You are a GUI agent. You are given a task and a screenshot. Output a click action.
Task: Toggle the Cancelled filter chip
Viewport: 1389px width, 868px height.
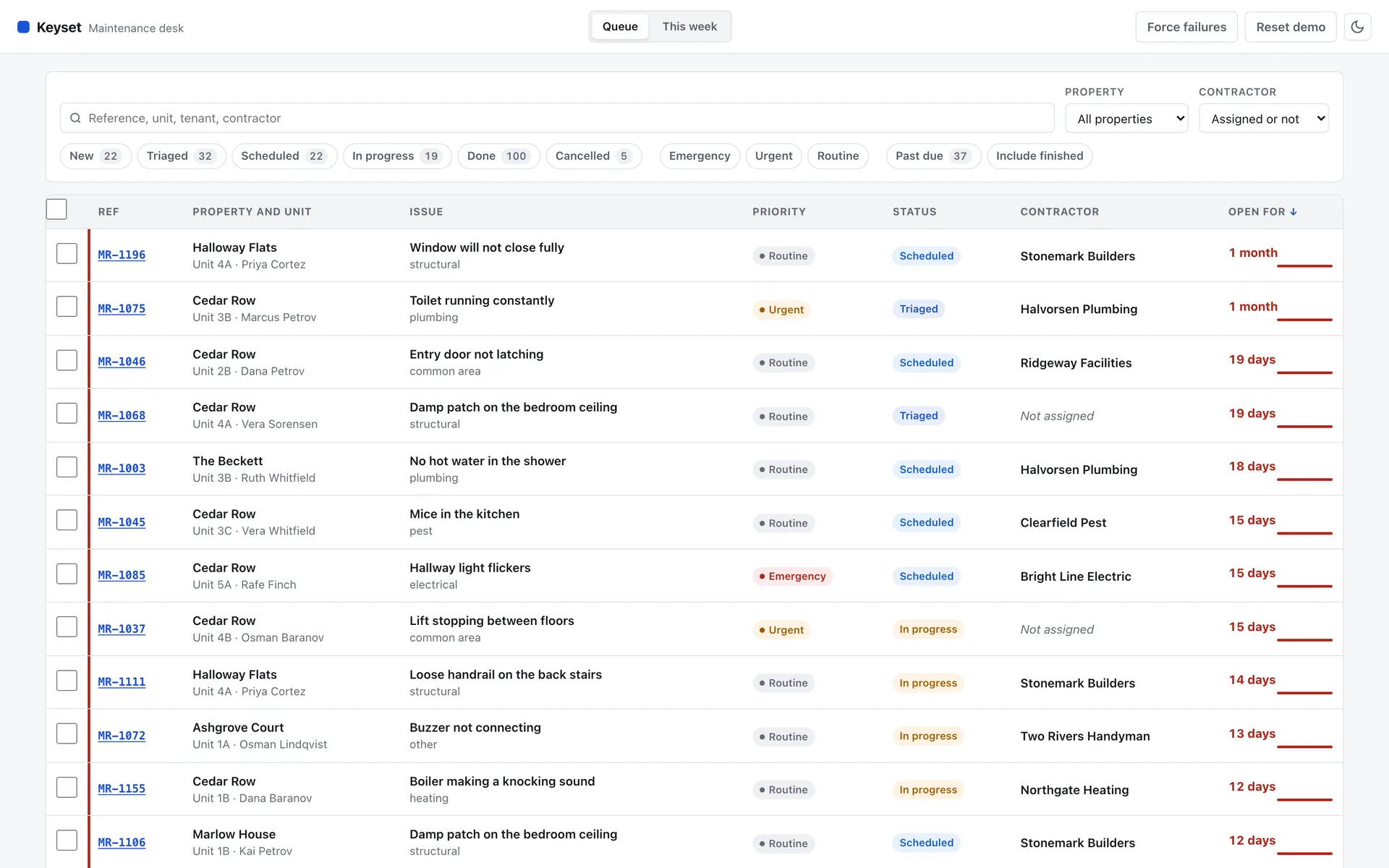point(594,156)
